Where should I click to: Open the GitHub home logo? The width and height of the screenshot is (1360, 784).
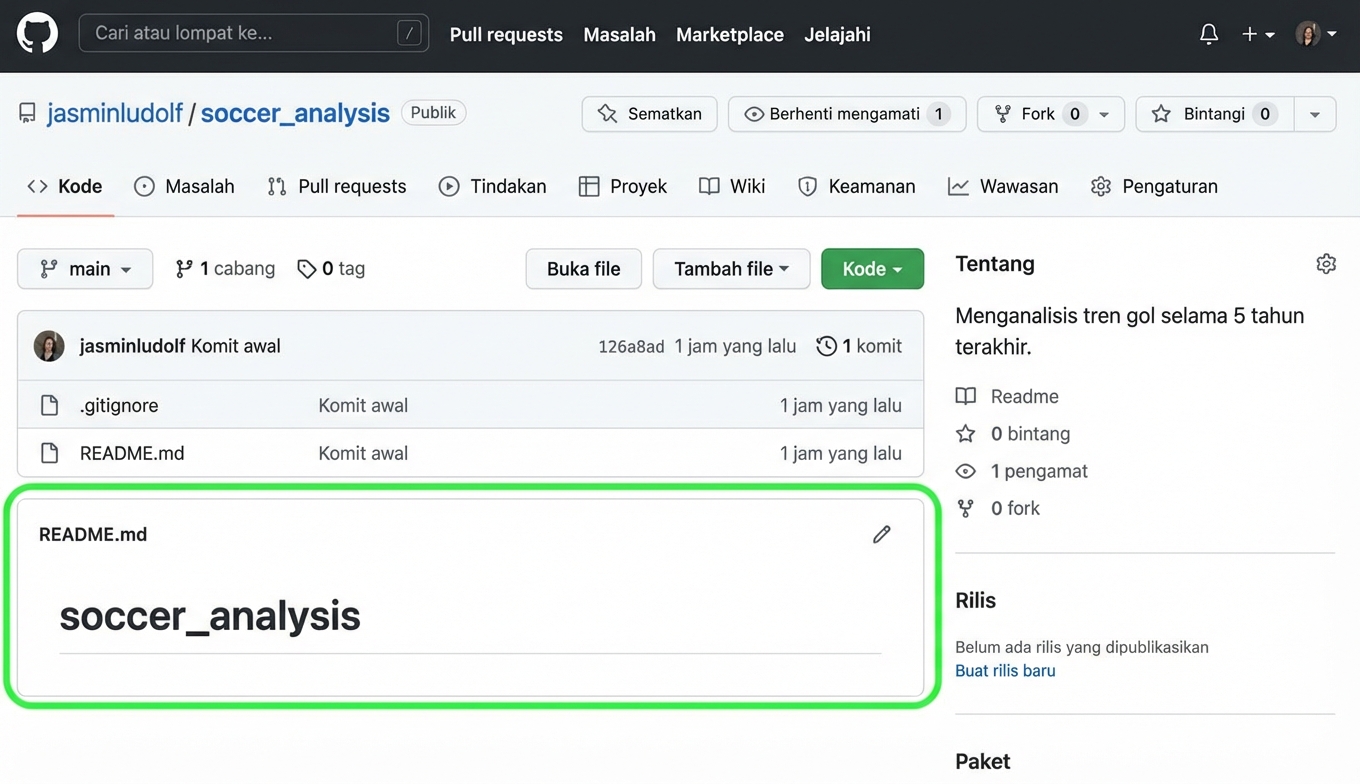(x=37, y=34)
